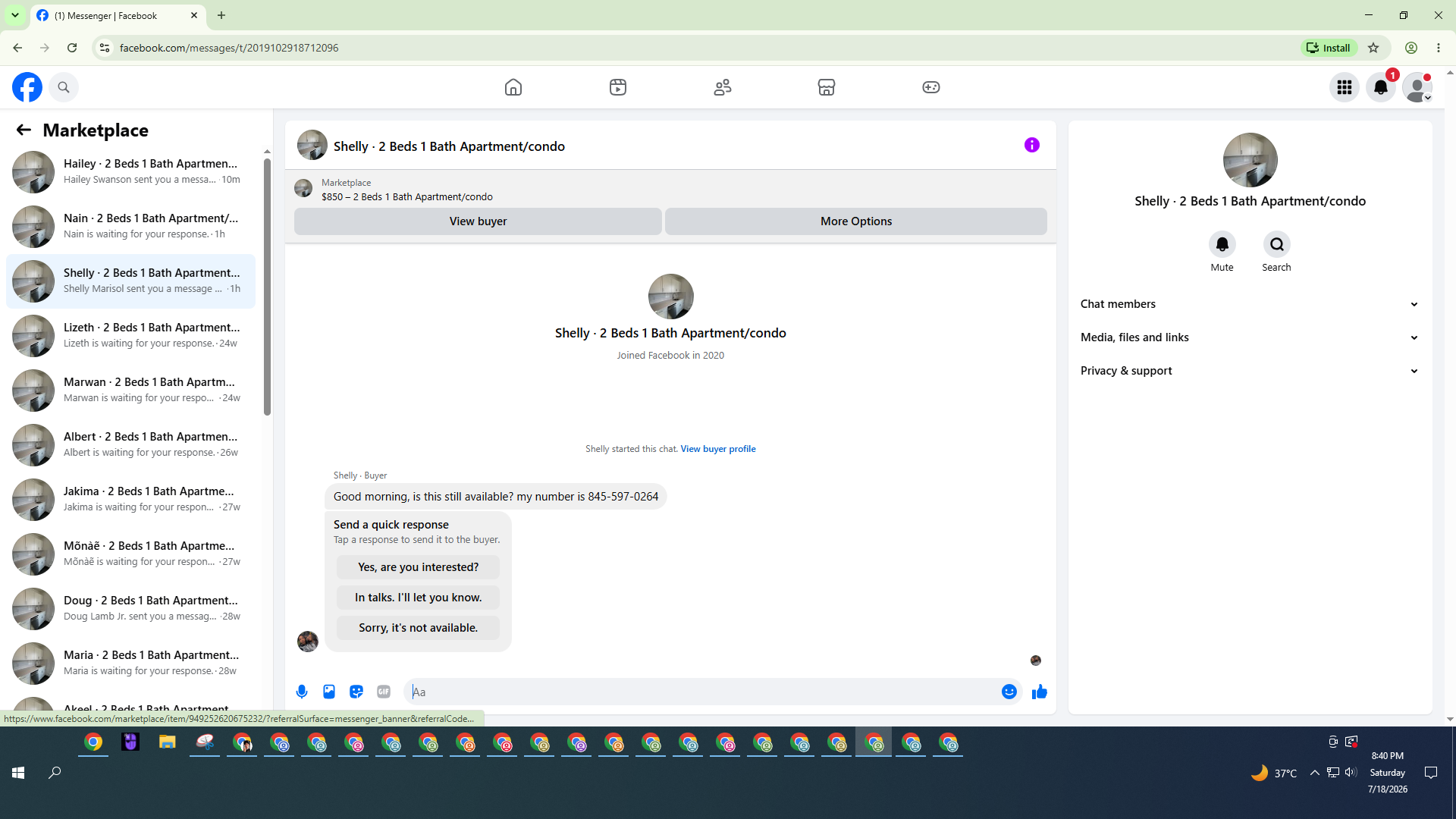Click the address bar URL

coord(229,48)
